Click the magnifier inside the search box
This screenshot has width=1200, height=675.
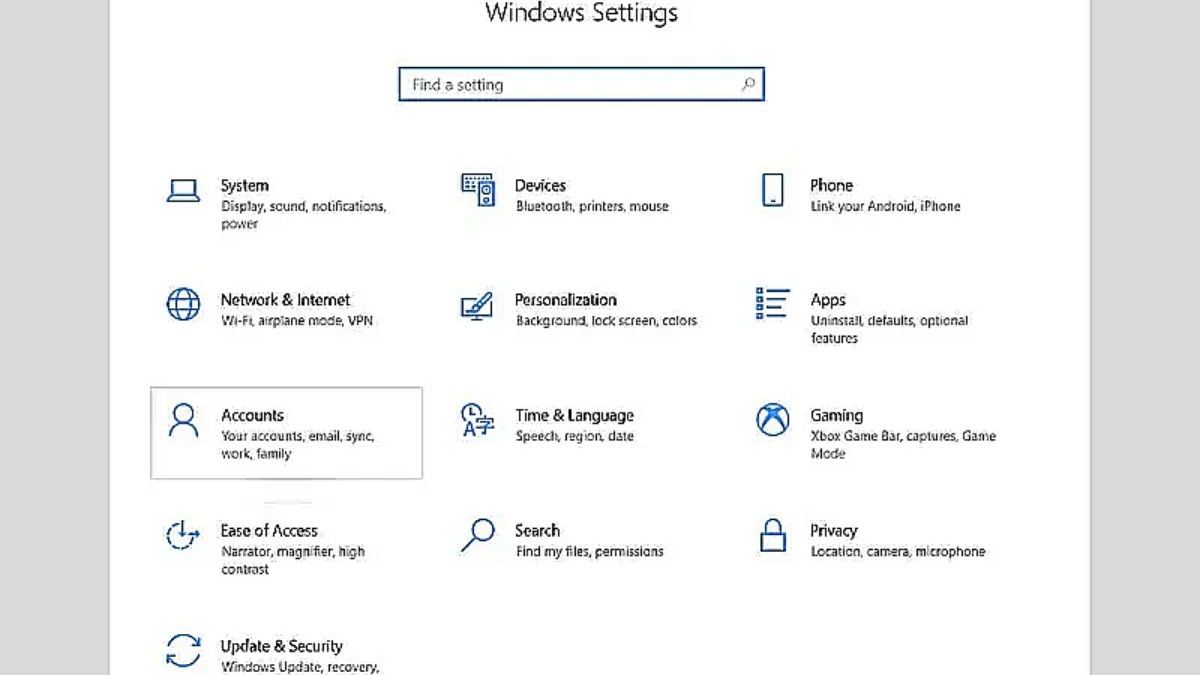pyautogui.click(x=748, y=84)
